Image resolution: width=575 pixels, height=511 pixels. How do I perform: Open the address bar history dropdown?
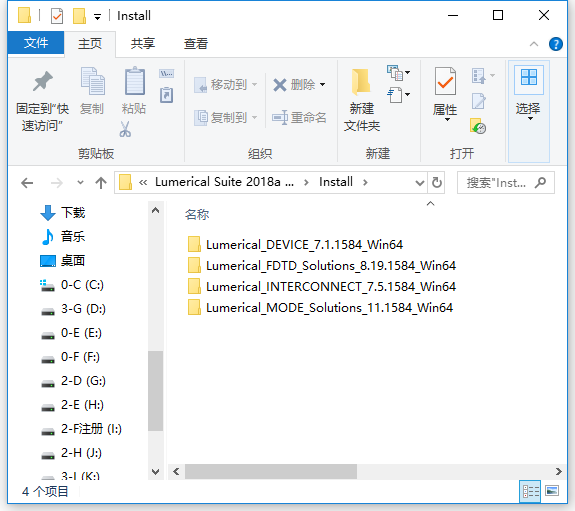point(420,182)
